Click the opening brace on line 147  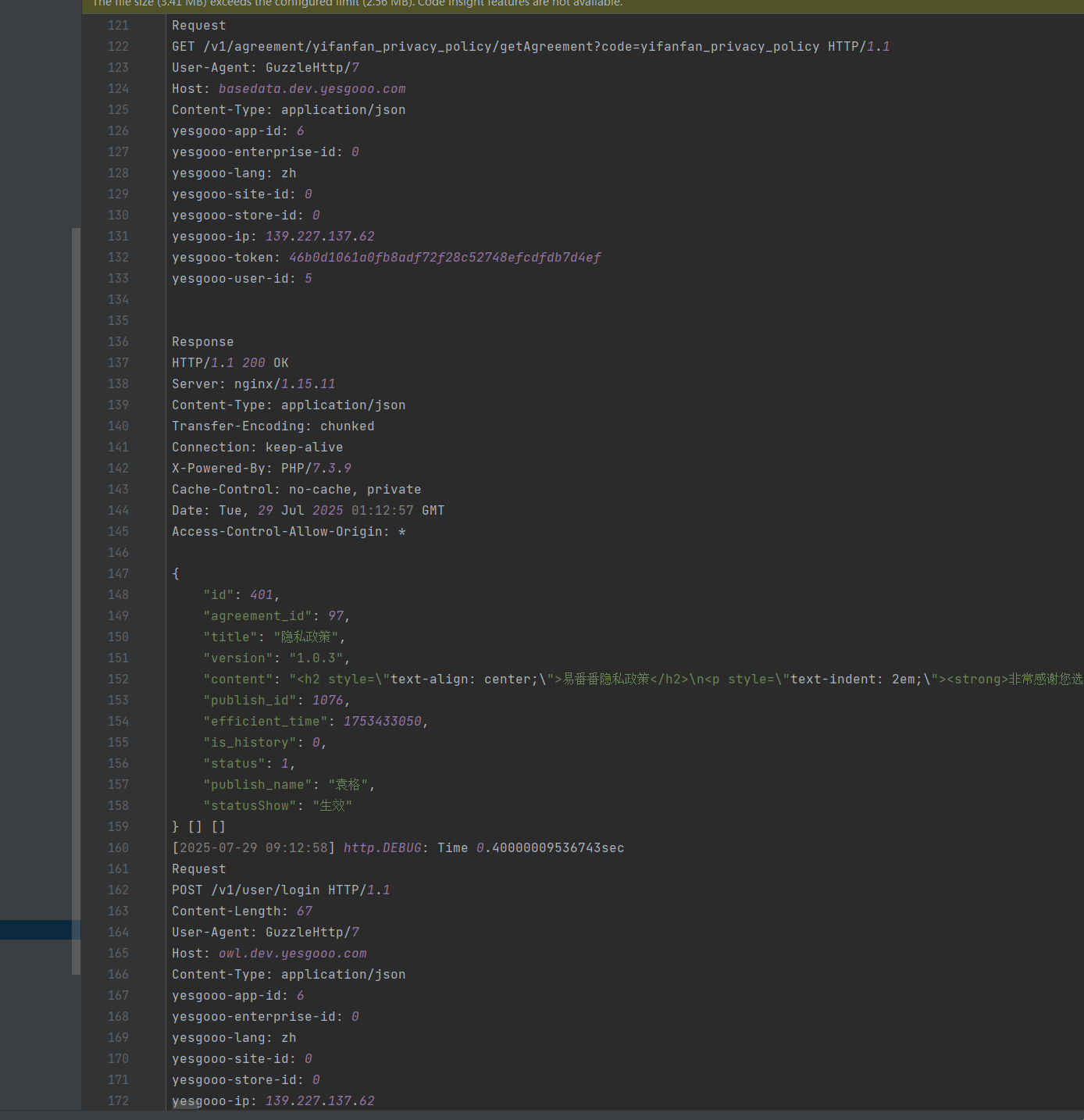(176, 574)
